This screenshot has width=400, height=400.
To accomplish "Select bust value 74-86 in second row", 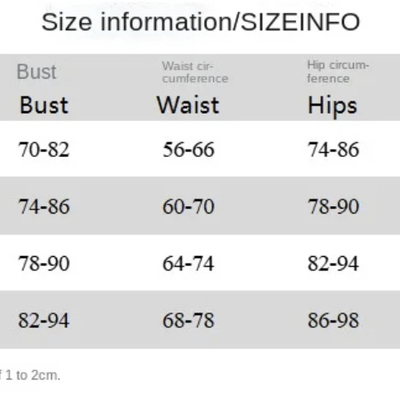I will click(44, 206).
